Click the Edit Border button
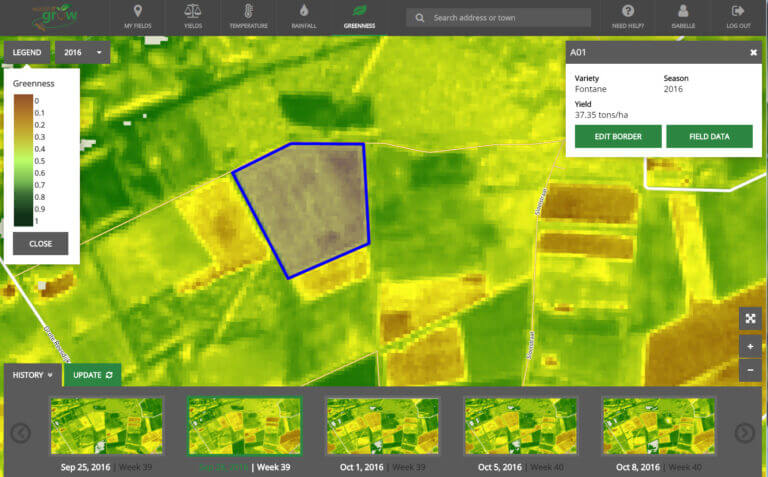 pos(618,137)
